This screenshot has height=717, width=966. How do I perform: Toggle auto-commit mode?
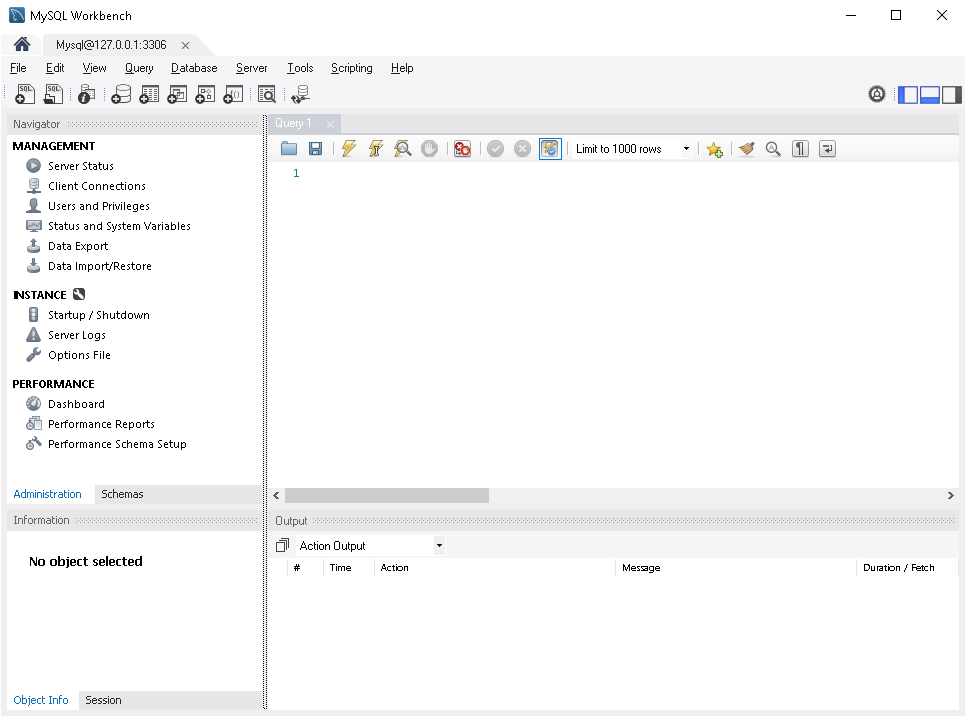[550, 148]
